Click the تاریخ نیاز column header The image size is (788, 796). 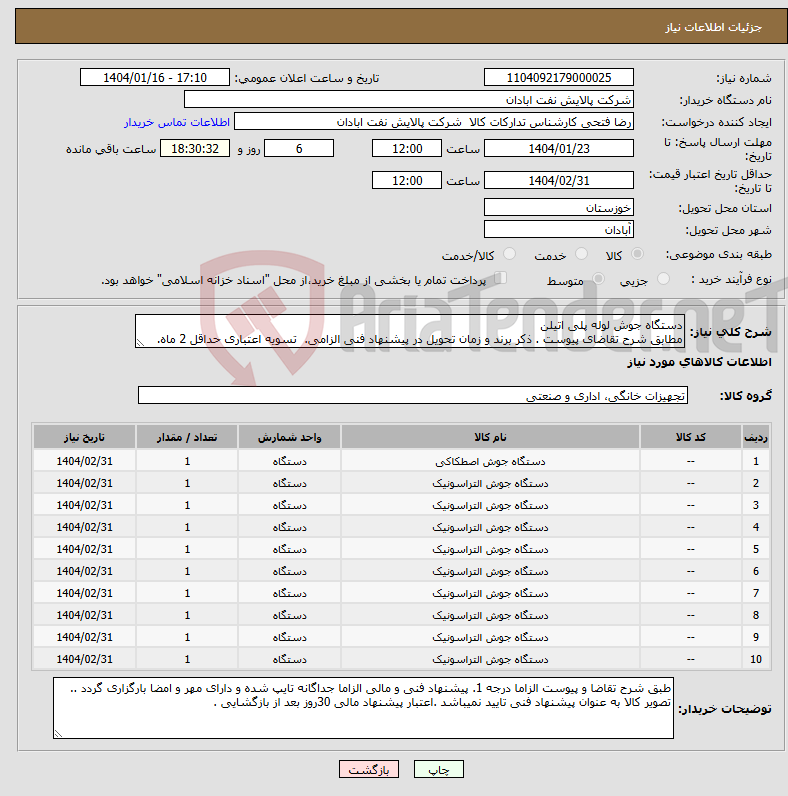click(x=84, y=437)
